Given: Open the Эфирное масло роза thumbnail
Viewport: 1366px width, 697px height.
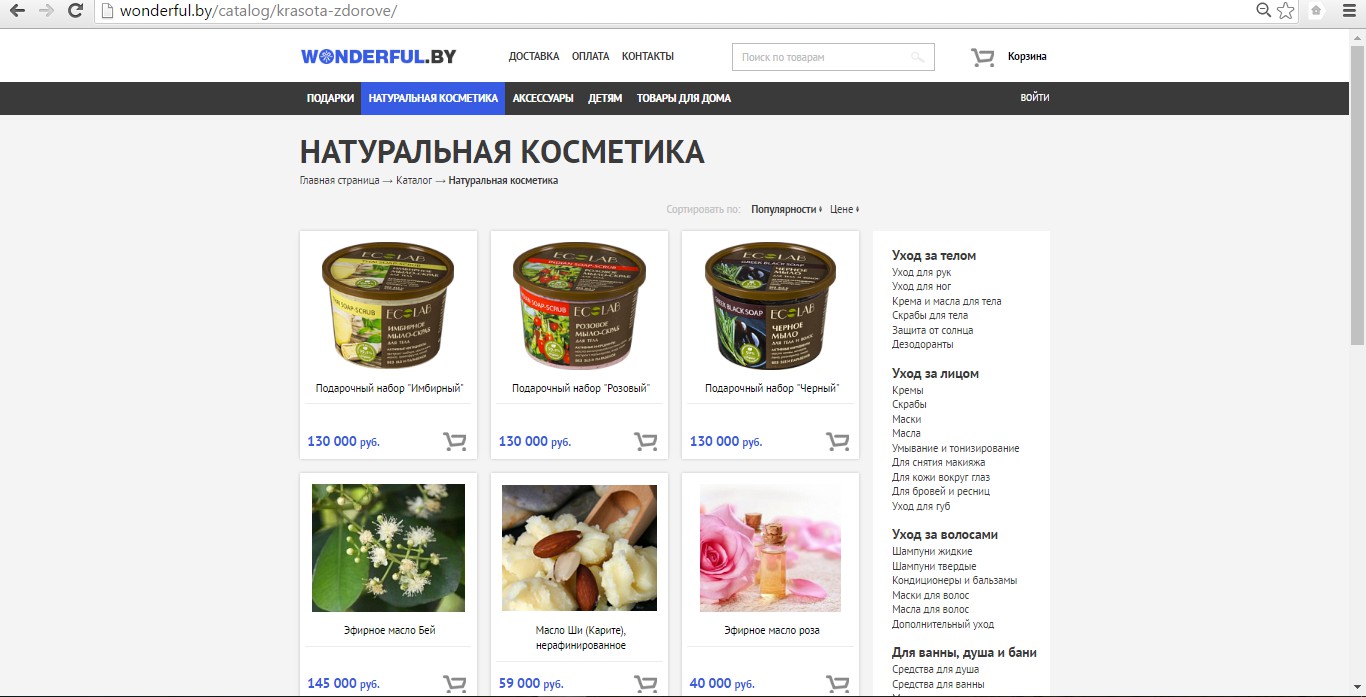Looking at the screenshot, I should (x=770, y=548).
